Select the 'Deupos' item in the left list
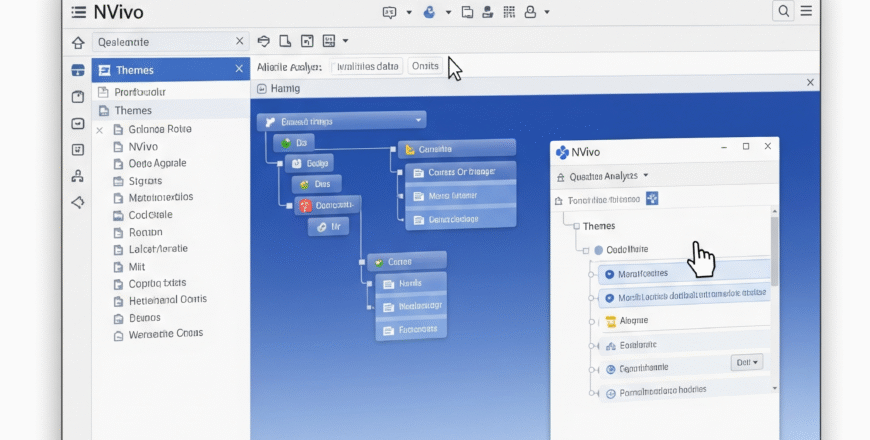Image resolution: width=870 pixels, height=440 pixels. pyautogui.click(x=145, y=318)
